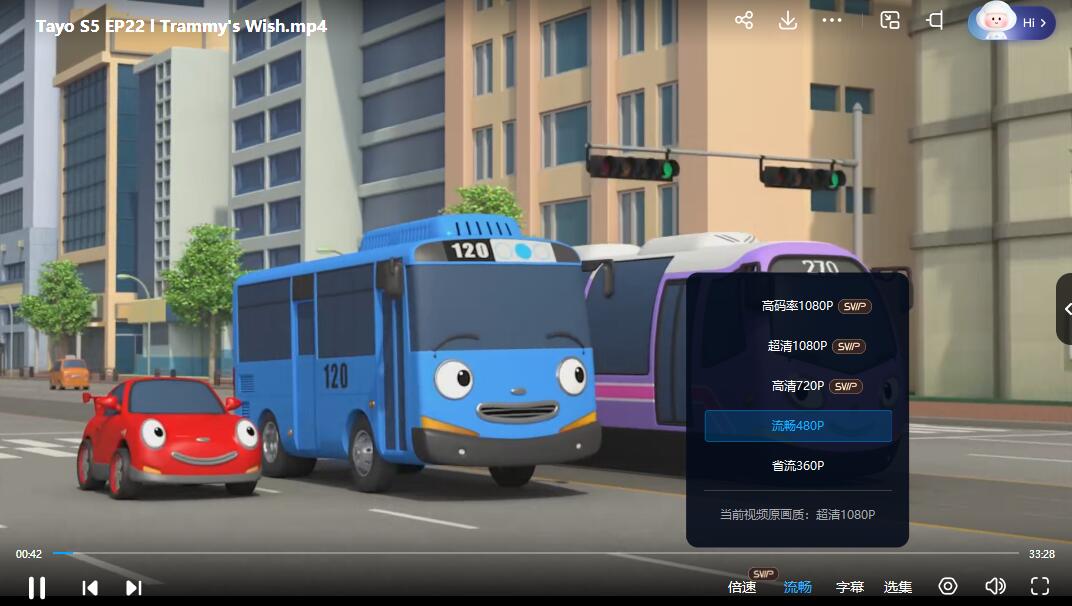Click the 当前视频原画质 info text
The width and height of the screenshot is (1072, 606).
click(x=797, y=514)
